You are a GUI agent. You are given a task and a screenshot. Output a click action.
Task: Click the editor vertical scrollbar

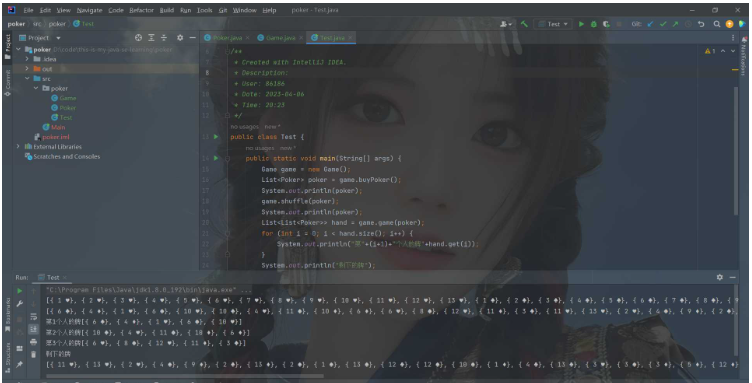[x=736, y=151]
